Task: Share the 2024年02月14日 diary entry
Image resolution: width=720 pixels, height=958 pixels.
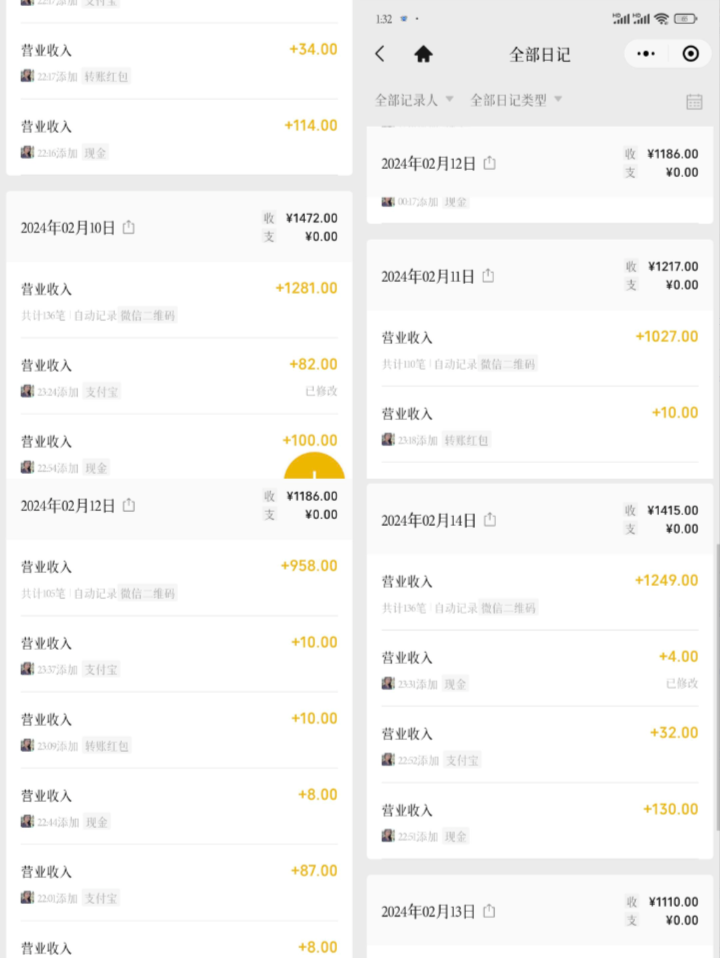Action: [x=490, y=520]
